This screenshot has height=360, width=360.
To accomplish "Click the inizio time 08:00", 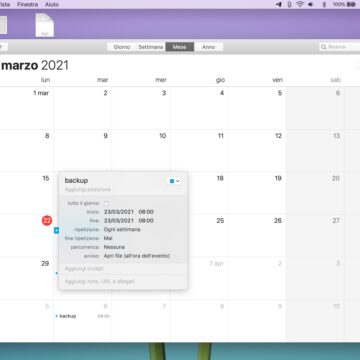I will [146, 212].
